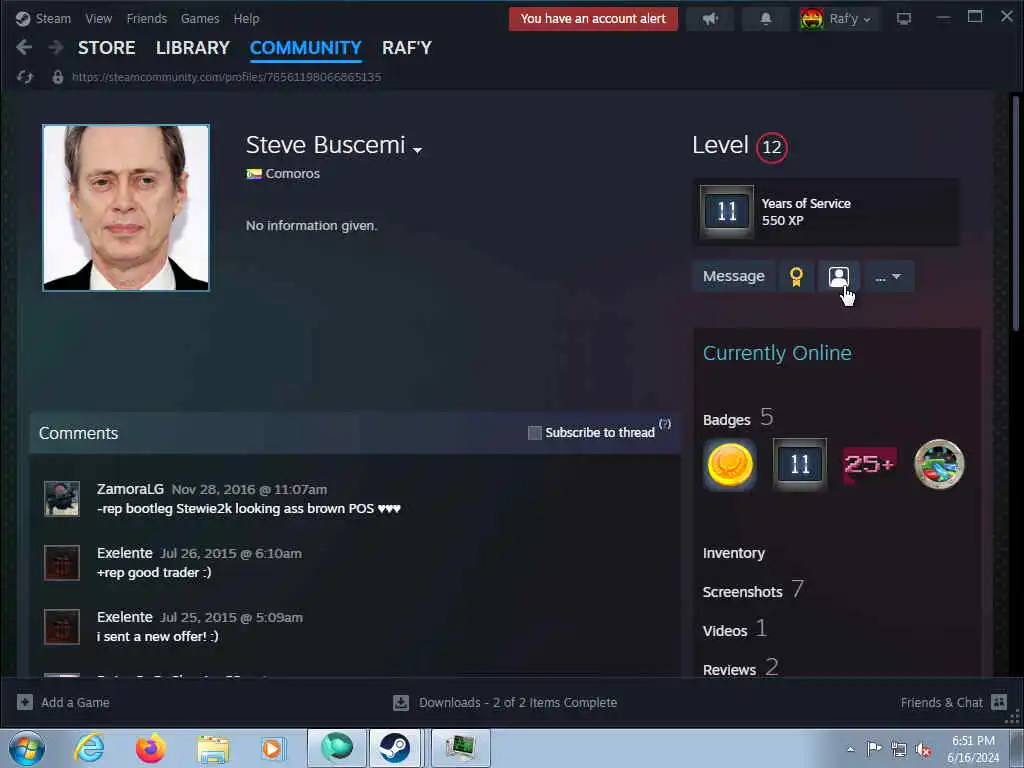Open the notifications bell icon

(x=766, y=19)
